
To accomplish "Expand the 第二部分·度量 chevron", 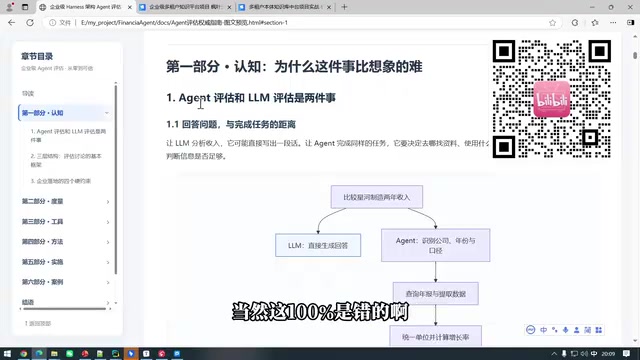I will point(108,202).
